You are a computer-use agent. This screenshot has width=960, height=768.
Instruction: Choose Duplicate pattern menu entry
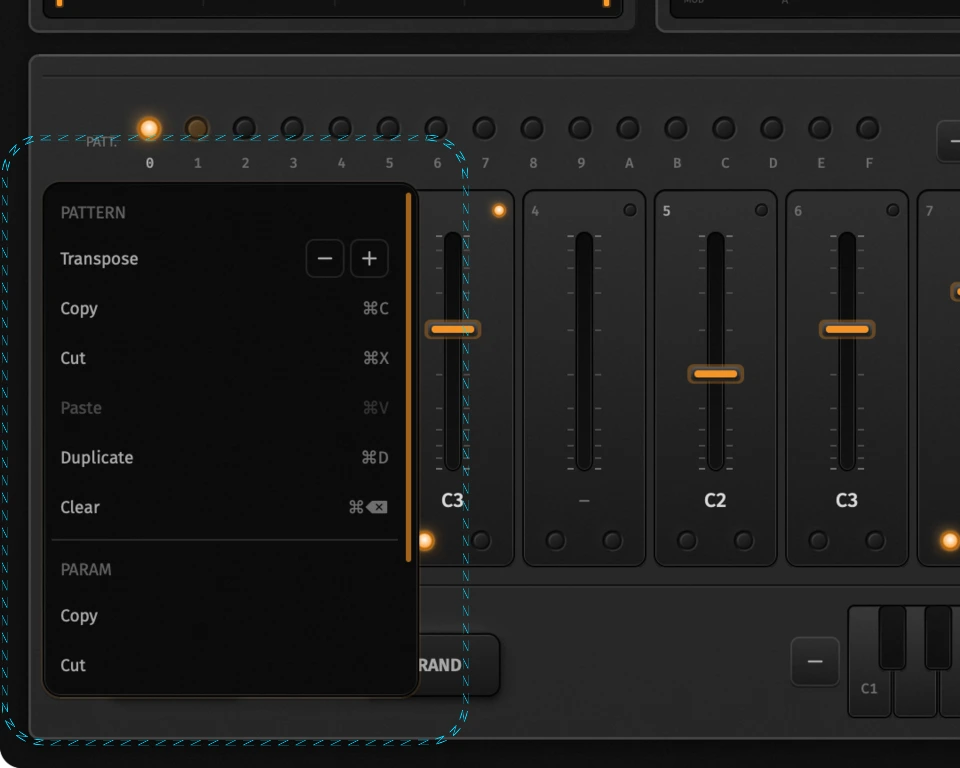[225, 457]
